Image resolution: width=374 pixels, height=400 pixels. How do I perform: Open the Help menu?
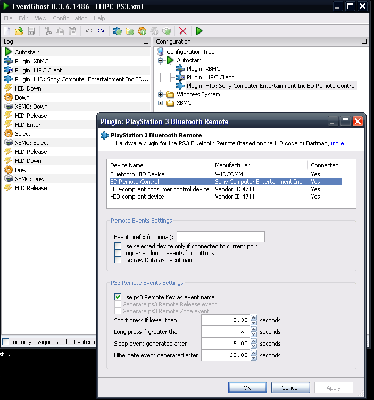[x=99, y=18]
